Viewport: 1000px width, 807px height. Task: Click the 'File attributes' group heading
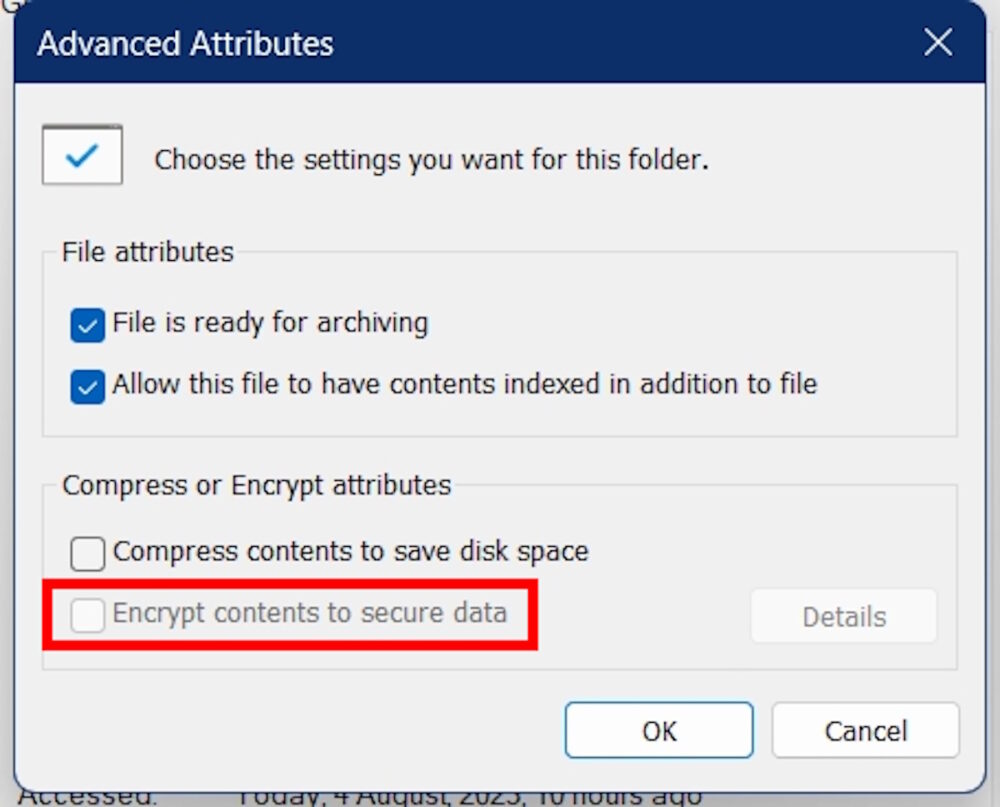pos(148,251)
